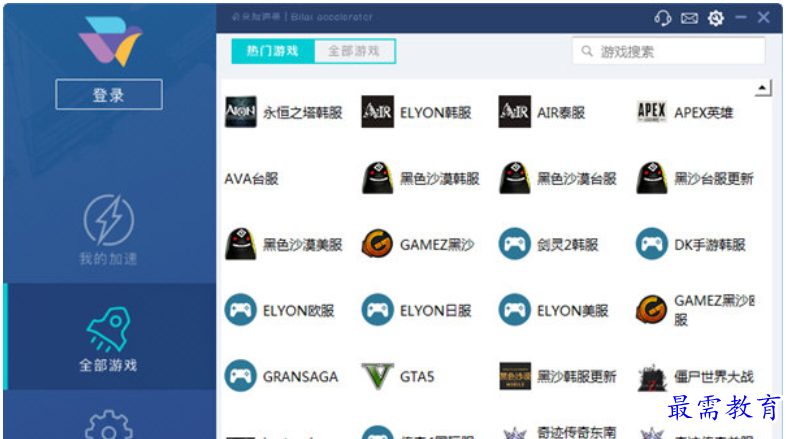The image size is (789, 439).
Task: Select GAMEZ黑沙 text label
Action: [437, 244]
